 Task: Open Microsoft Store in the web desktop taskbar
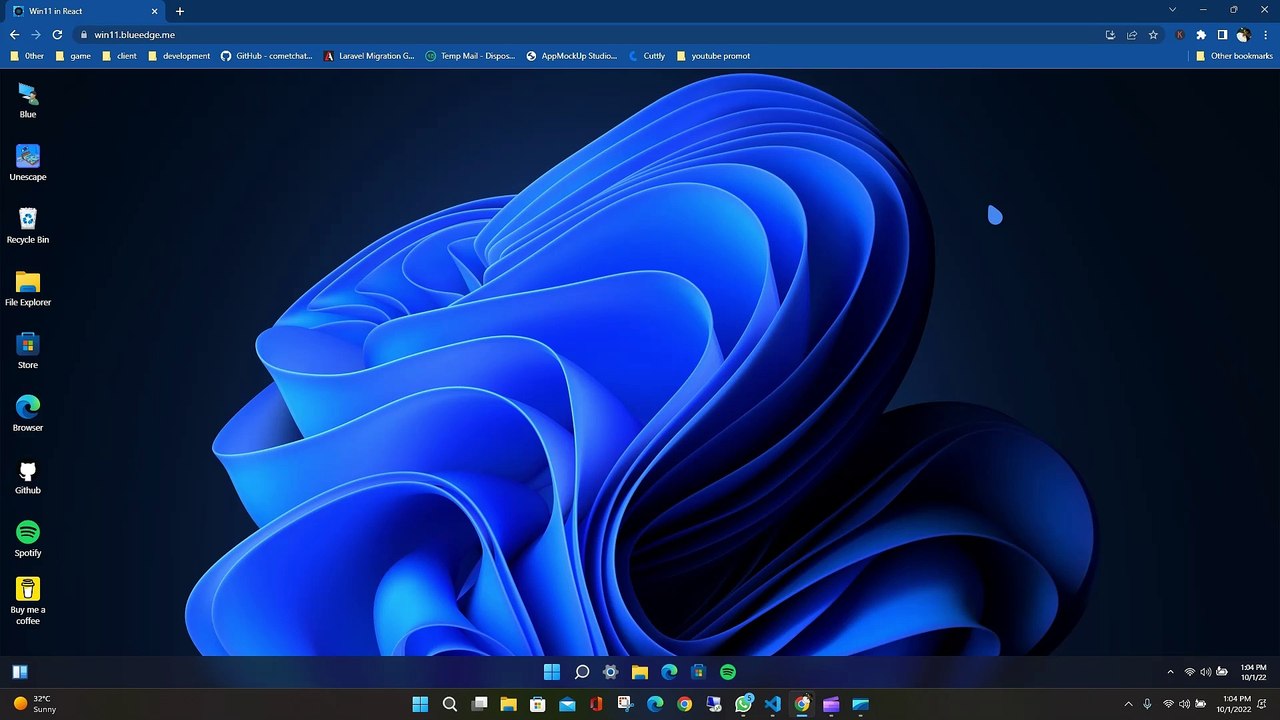tap(699, 672)
